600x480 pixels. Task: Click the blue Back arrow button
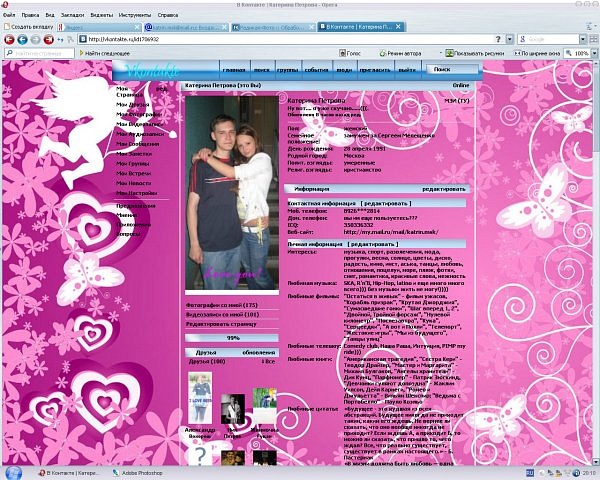22,39
